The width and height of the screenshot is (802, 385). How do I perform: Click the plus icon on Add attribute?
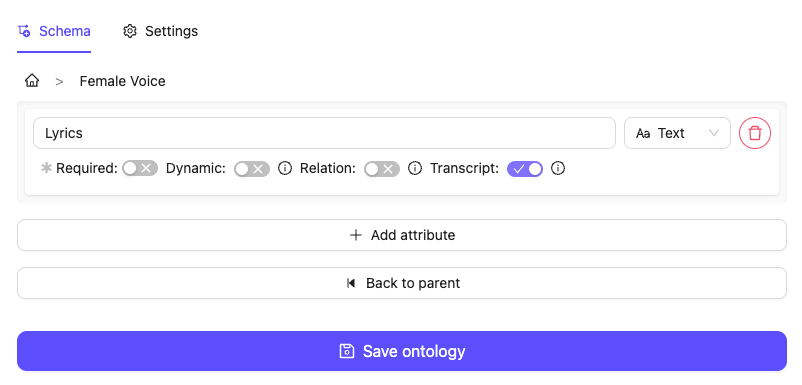pos(355,235)
